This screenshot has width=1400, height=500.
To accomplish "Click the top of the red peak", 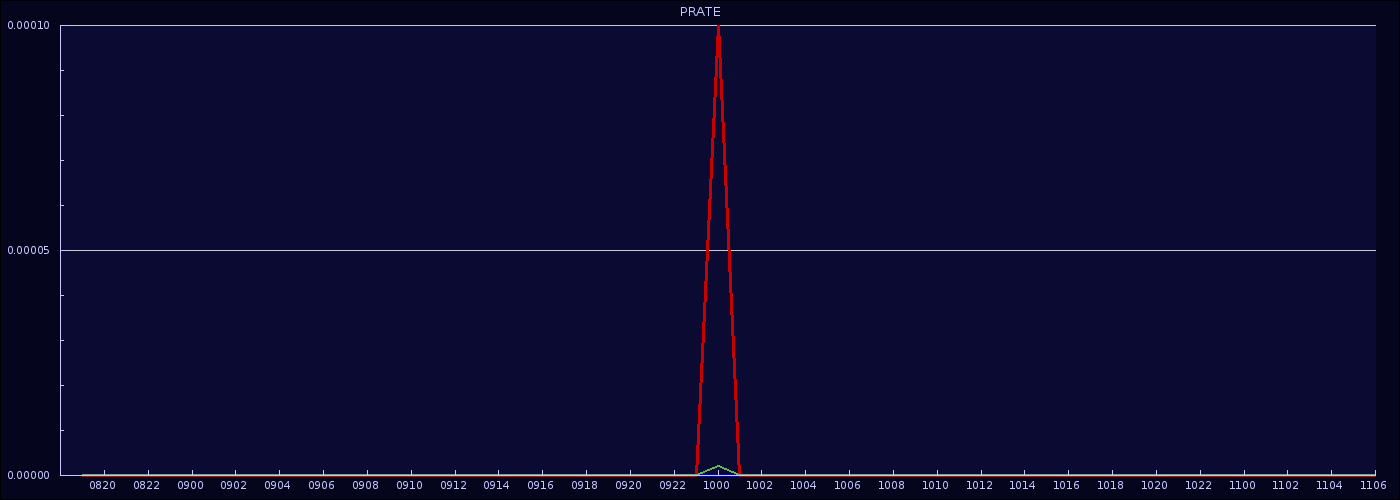I will 718,28.
